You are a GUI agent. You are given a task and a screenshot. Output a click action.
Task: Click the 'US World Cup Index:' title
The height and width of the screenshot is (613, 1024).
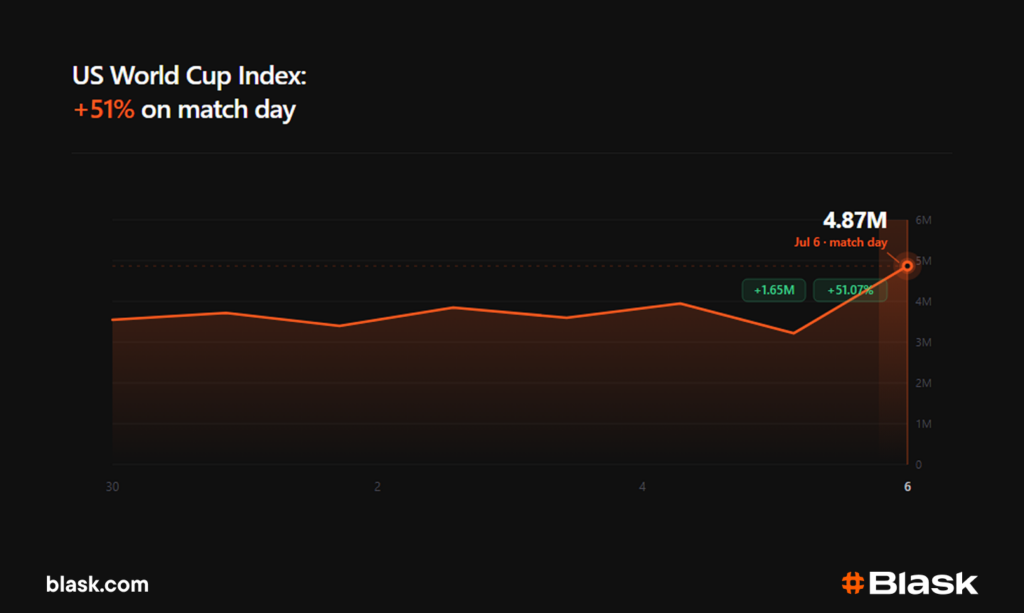189,76
